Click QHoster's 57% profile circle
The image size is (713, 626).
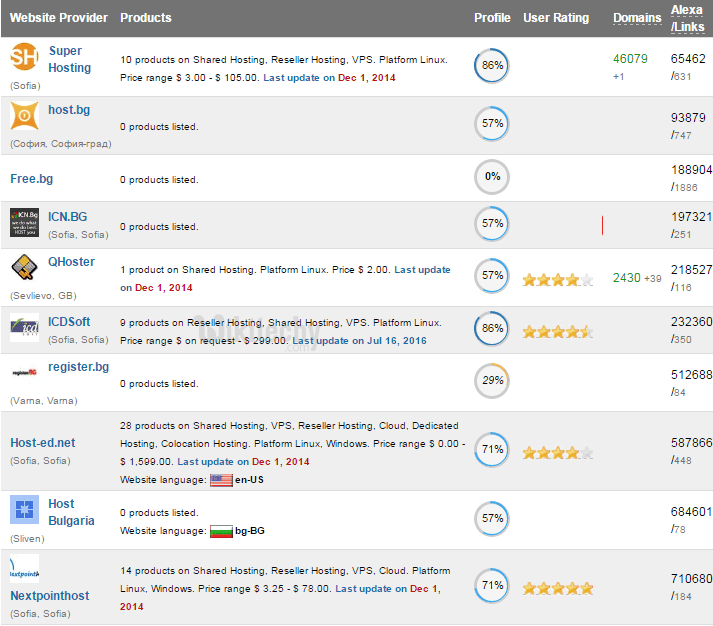point(492,275)
